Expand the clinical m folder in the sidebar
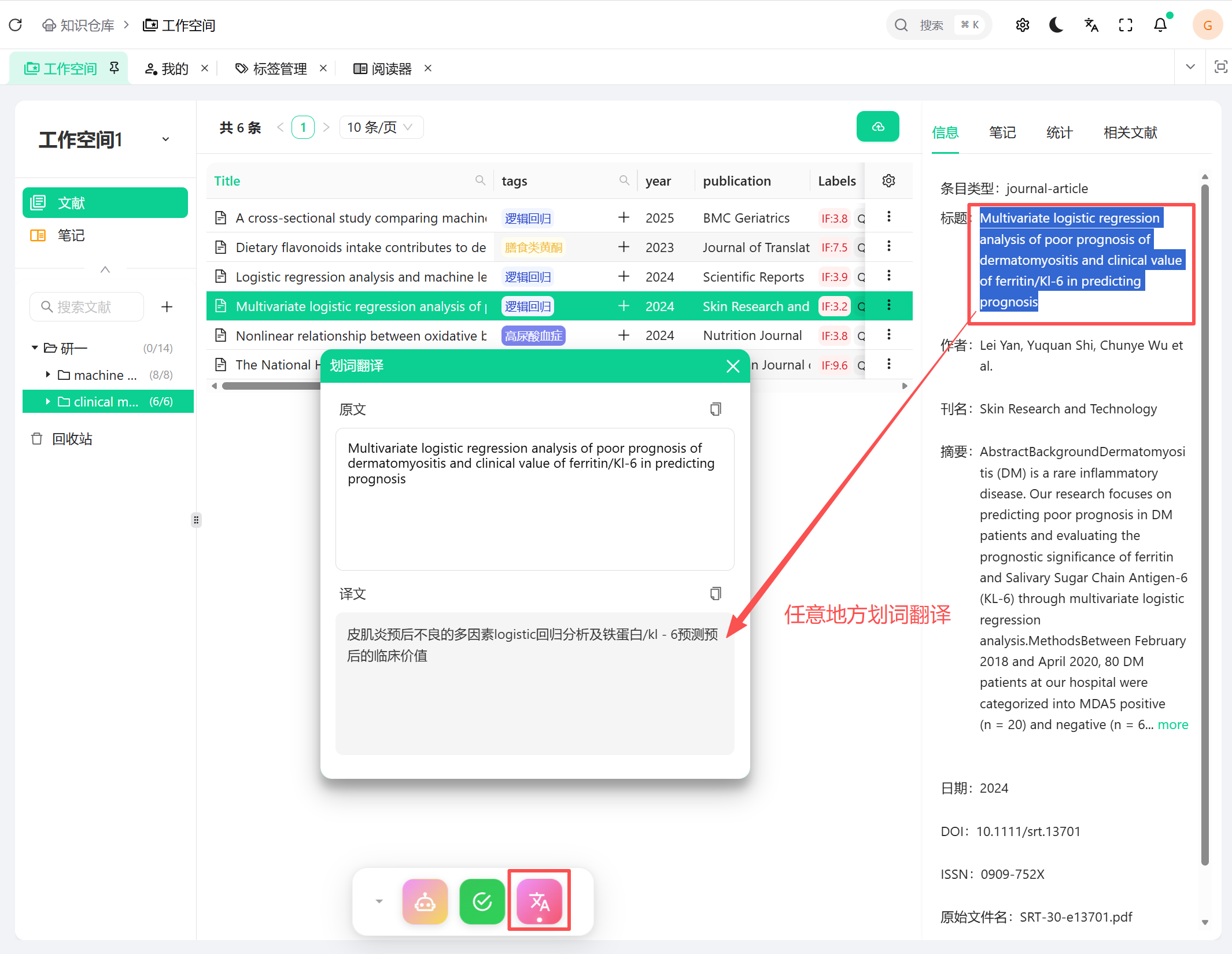Viewport: 1232px width, 954px height. [x=48, y=401]
